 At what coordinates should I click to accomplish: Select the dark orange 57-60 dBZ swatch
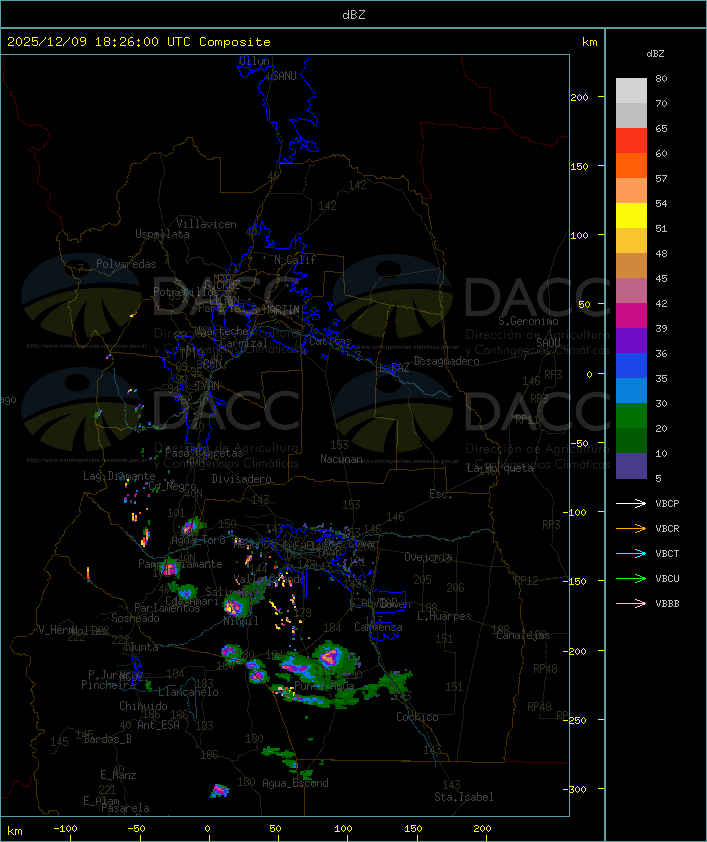631,165
